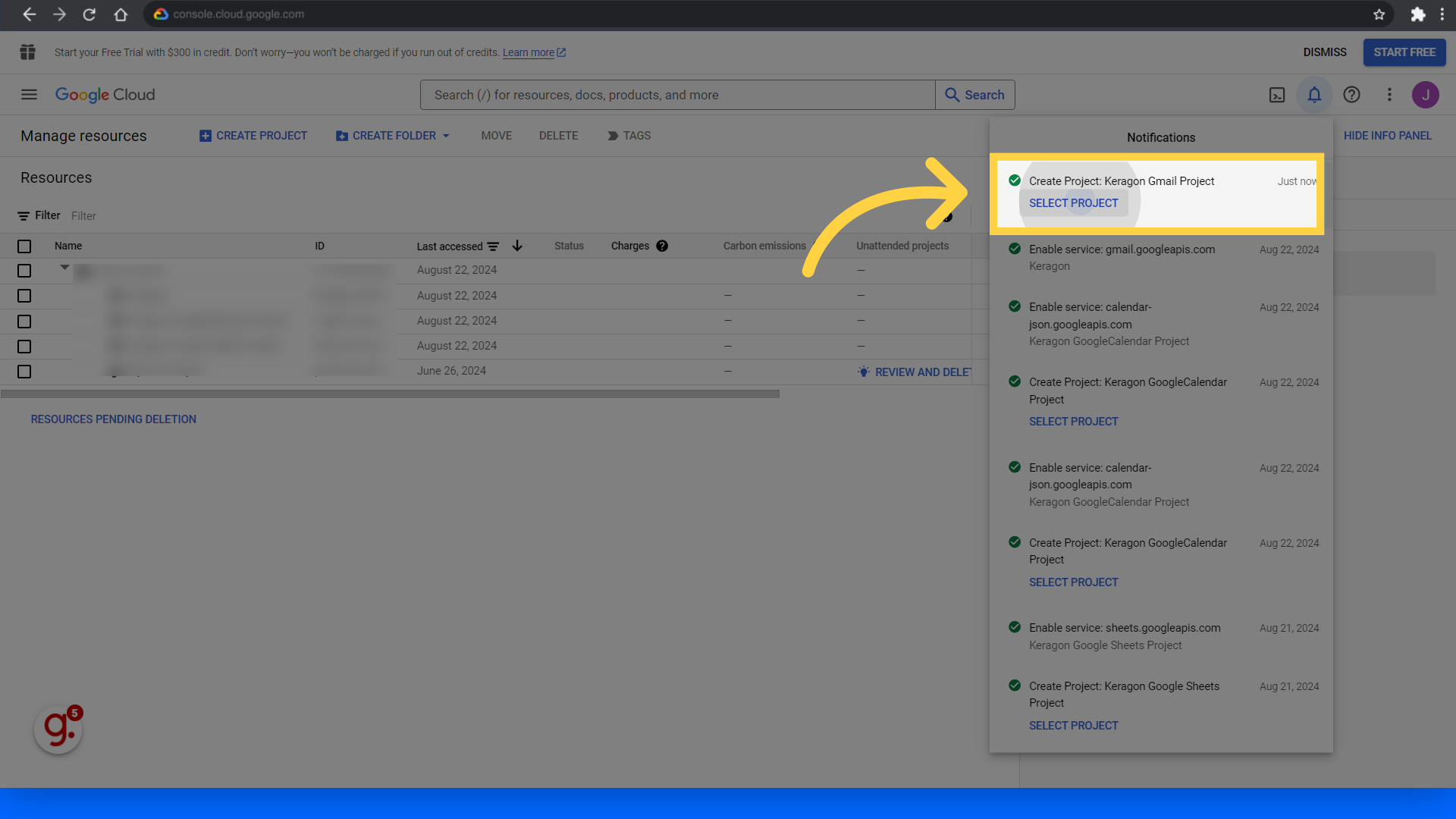Click Review and Delete for June 26 row
The width and height of the screenshot is (1456, 819).
pyautogui.click(x=915, y=372)
